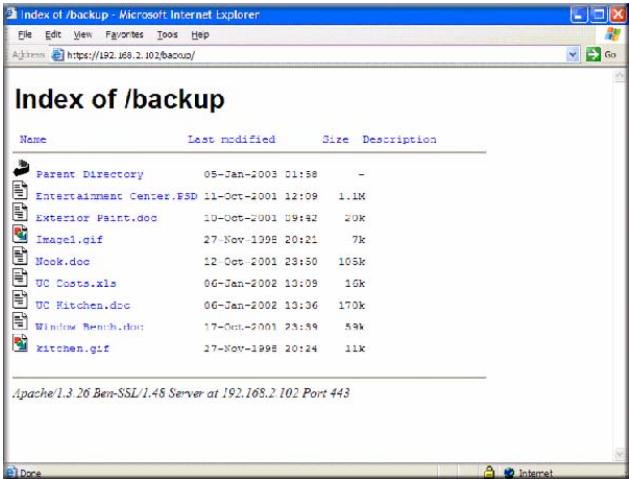Click file icon beside Entertainment Center.PSD
The height and width of the screenshot is (479, 629).
[x=20, y=190]
